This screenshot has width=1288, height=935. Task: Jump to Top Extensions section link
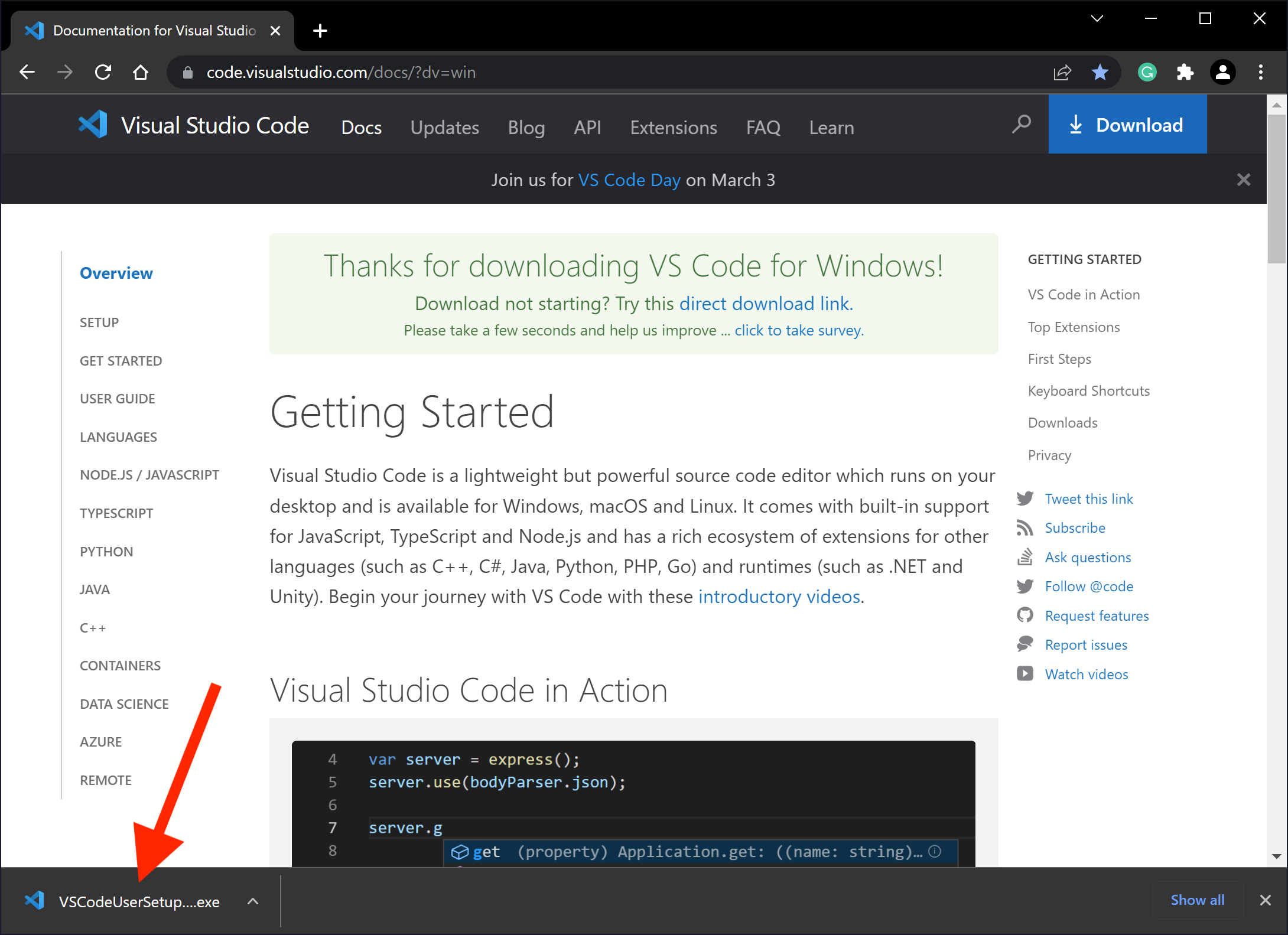click(1074, 327)
